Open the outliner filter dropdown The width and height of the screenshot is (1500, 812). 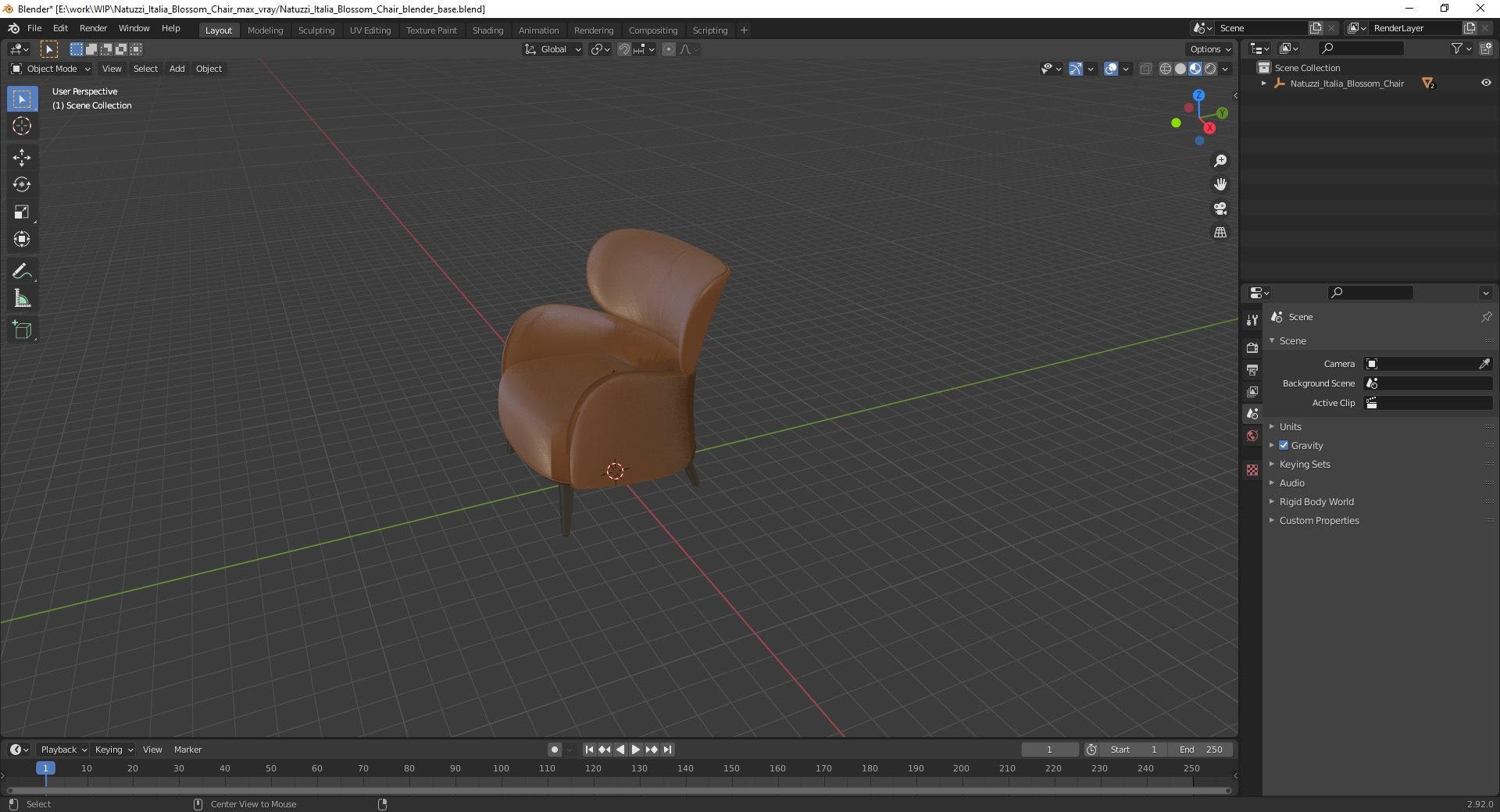tap(1461, 48)
